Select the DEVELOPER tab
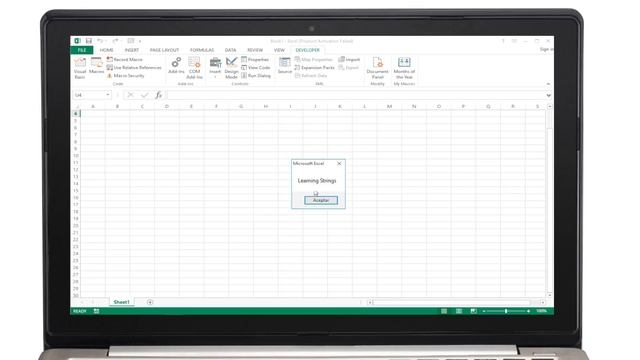Image resolution: width=640 pixels, height=360 pixels. tap(307, 50)
